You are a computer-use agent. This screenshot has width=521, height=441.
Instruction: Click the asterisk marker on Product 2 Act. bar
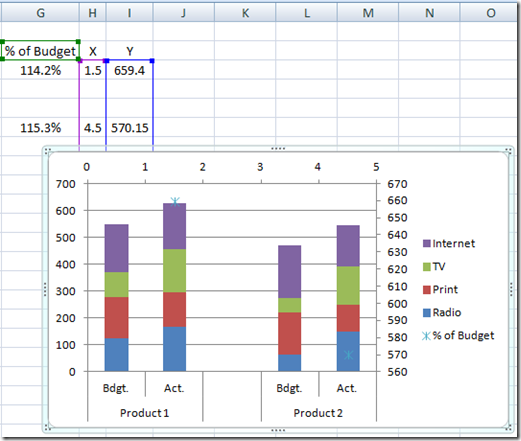[348, 355]
